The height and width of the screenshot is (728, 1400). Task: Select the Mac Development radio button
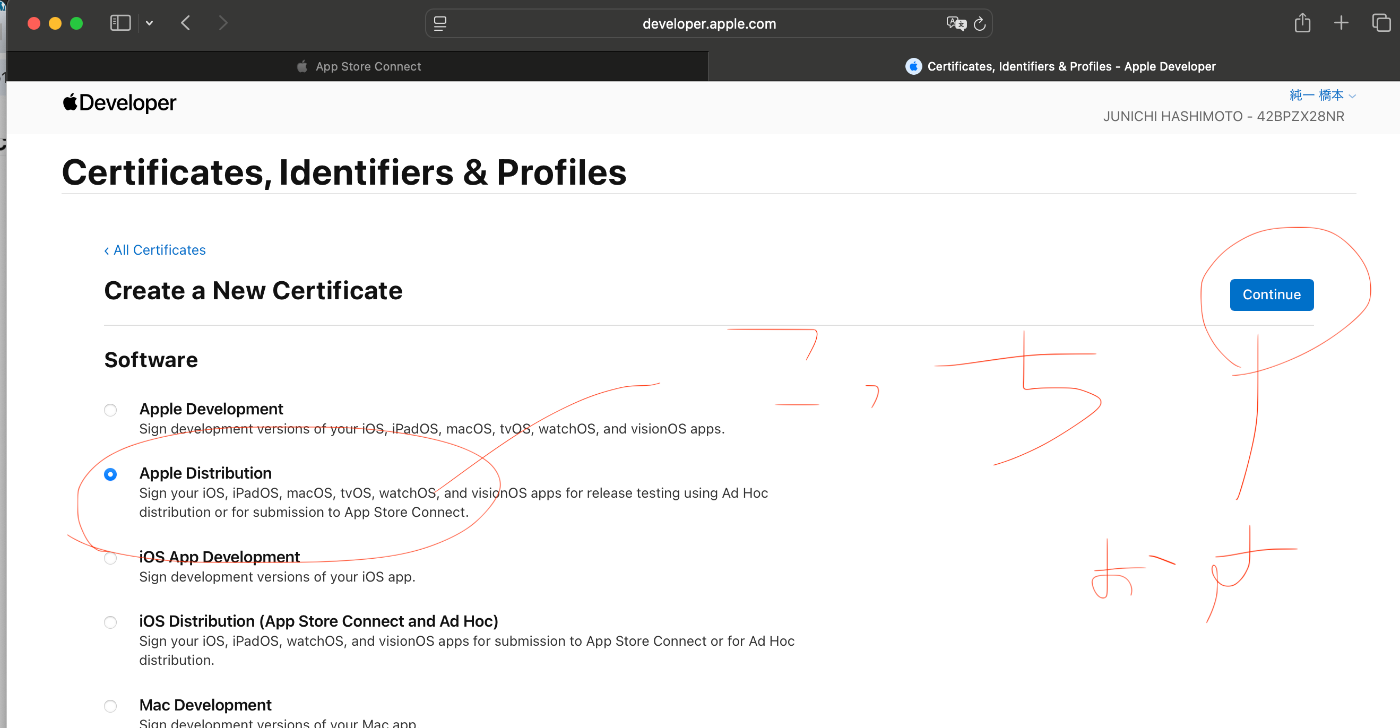coord(110,706)
